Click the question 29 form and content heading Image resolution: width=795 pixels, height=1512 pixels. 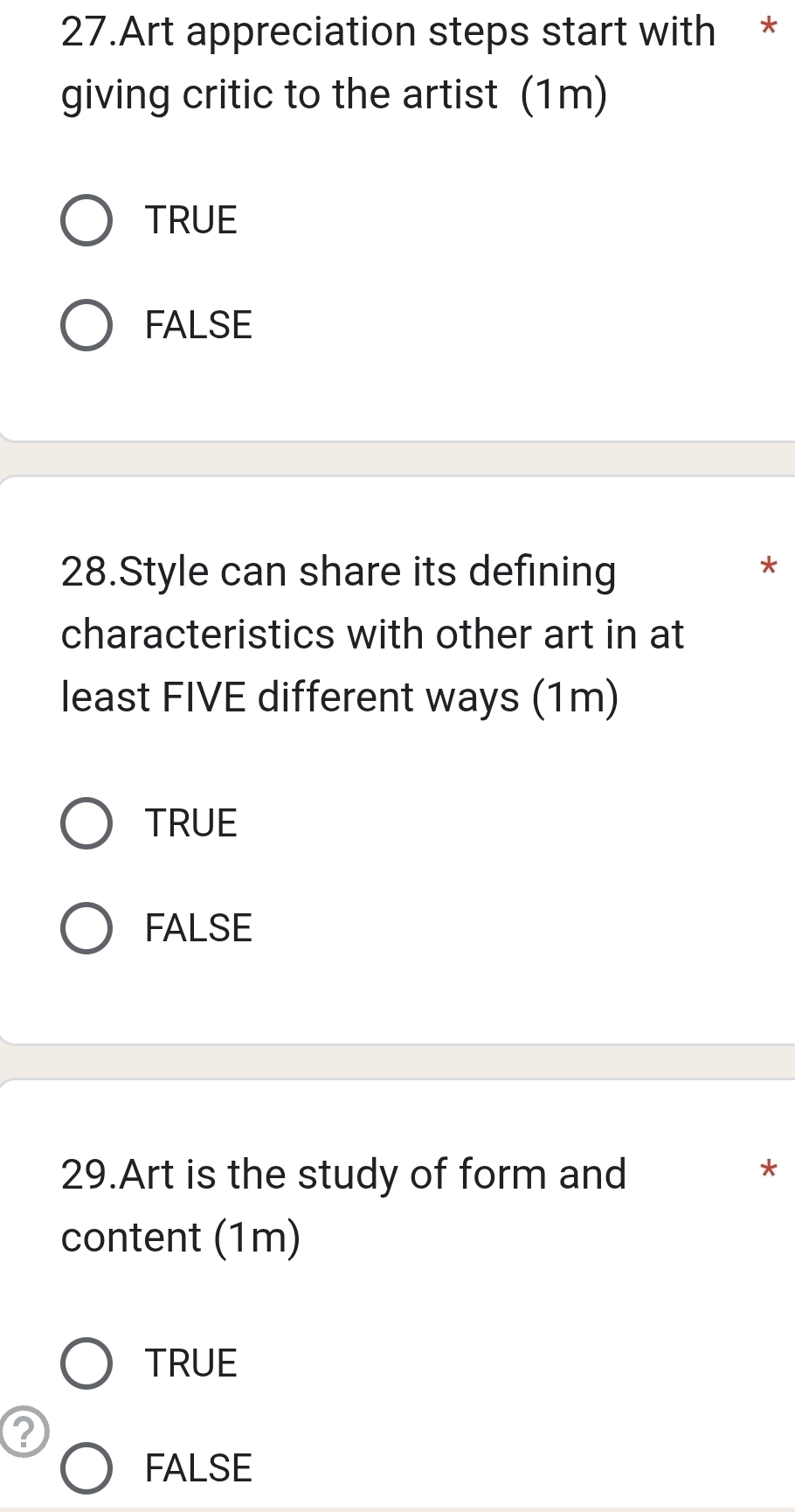(x=344, y=1205)
